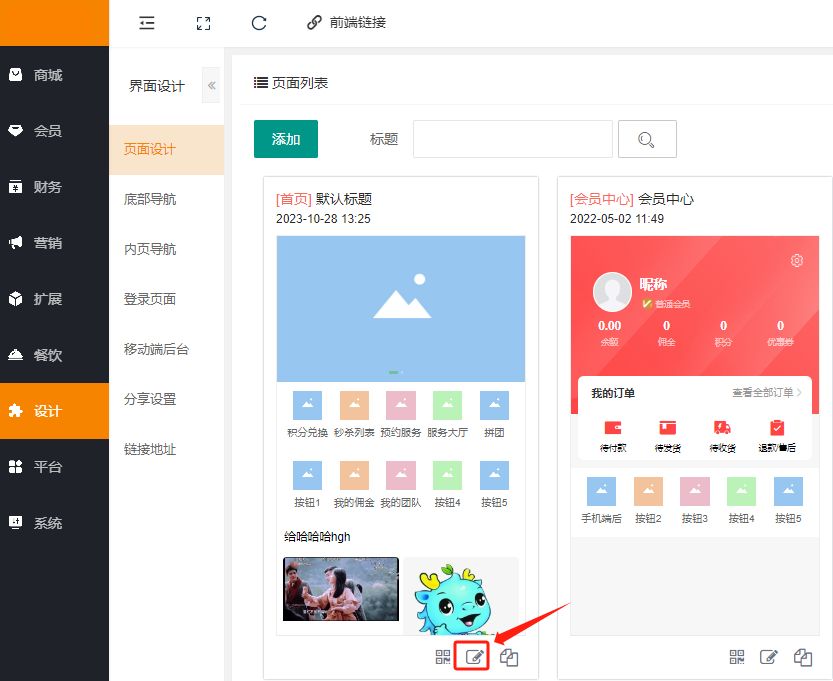Open the 商城 sidebar menu
The image size is (833, 681).
click(48, 75)
